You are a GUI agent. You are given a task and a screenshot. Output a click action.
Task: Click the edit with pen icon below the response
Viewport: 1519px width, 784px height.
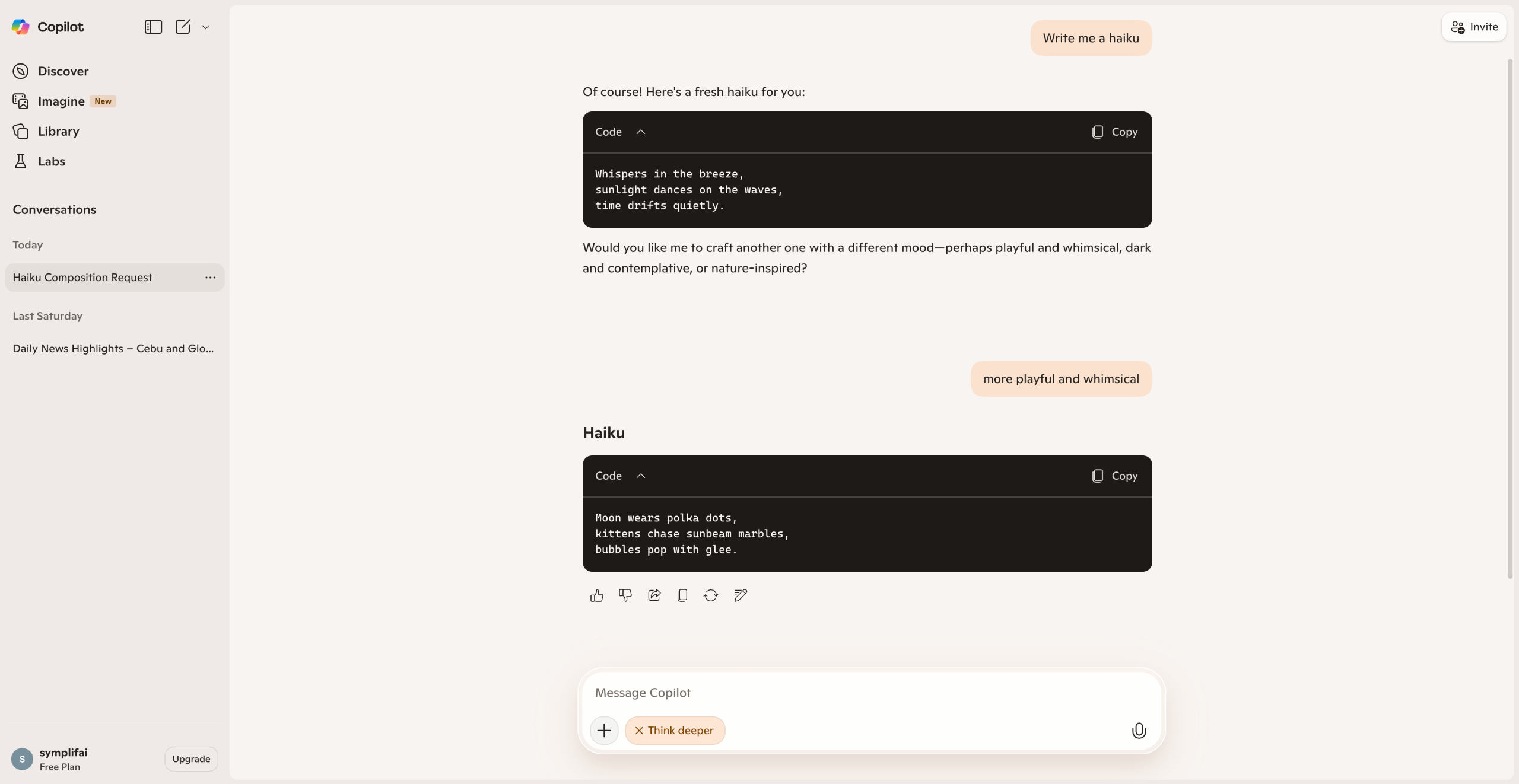tap(740, 595)
